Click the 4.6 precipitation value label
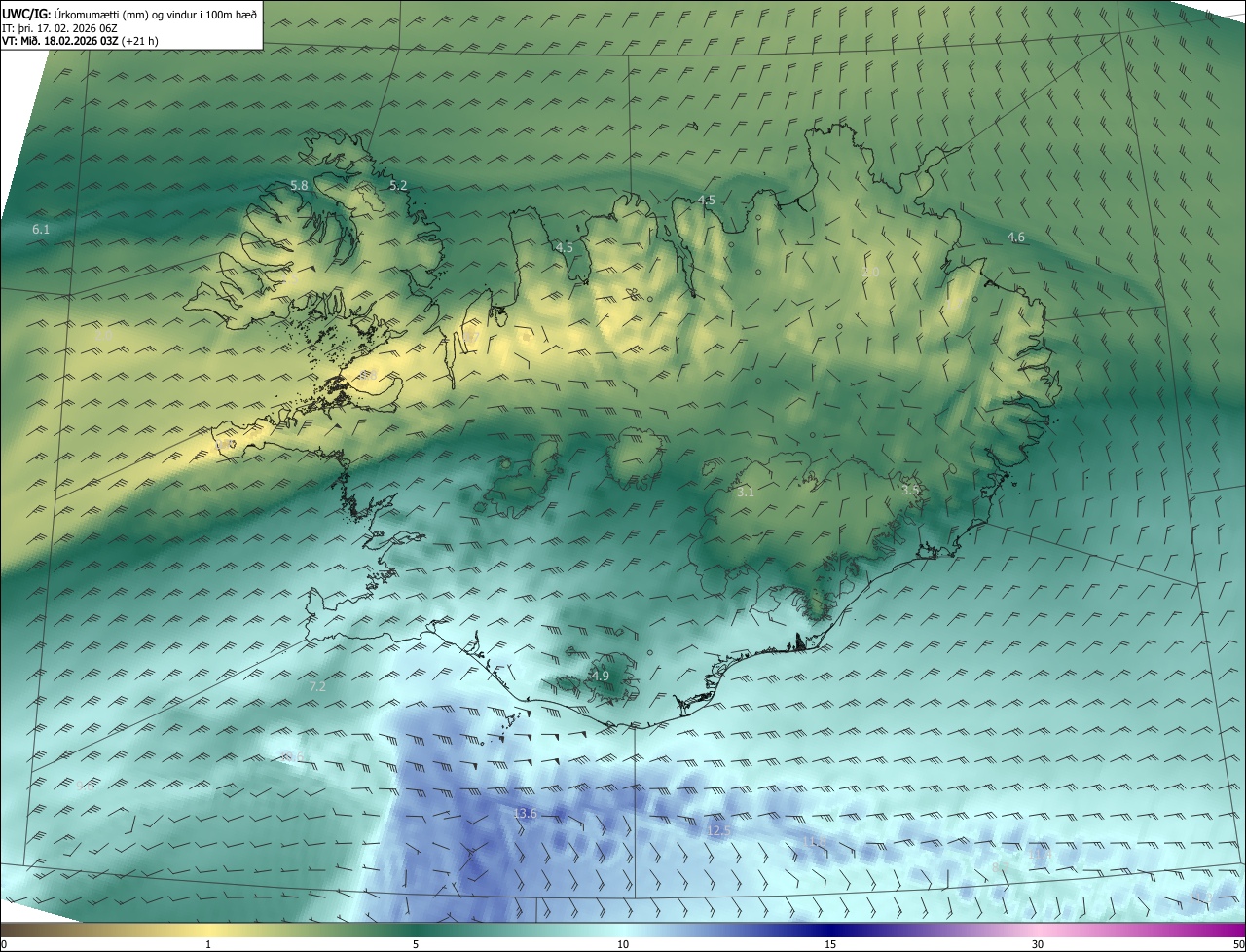The height and width of the screenshot is (952, 1246). 1015,238
